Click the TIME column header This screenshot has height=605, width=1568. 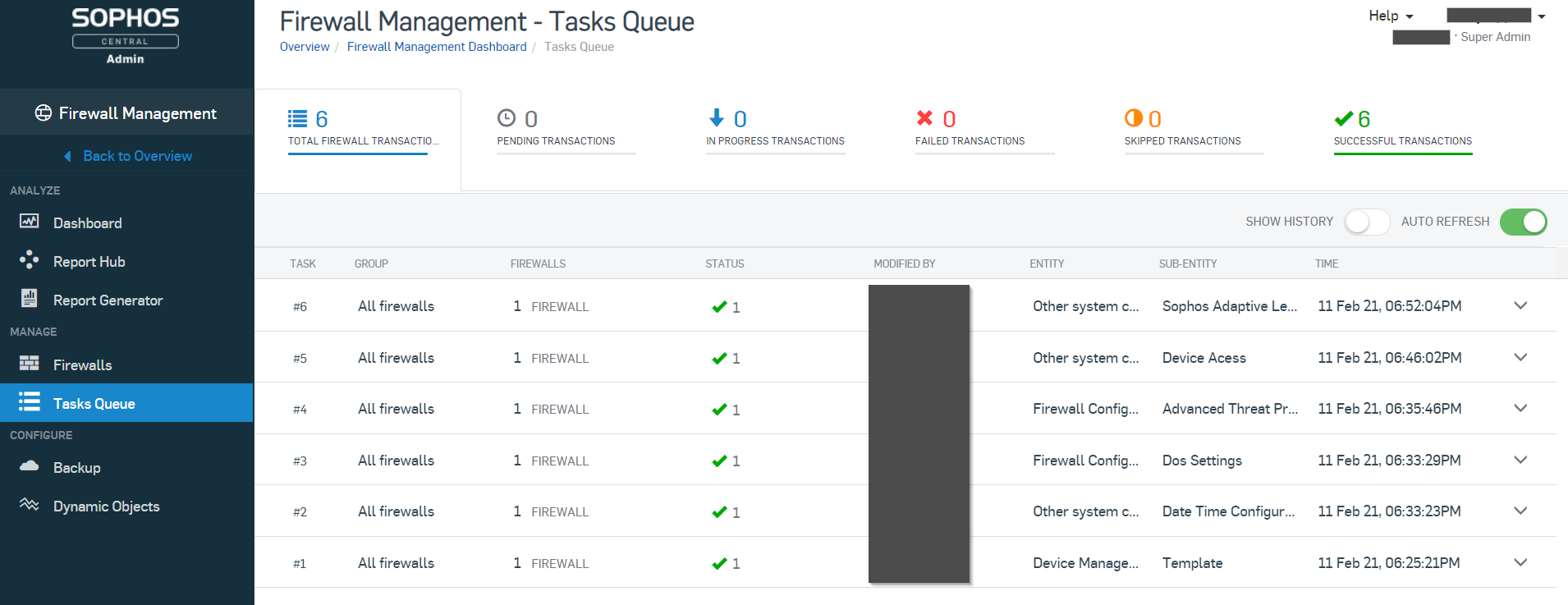(1327, 264)
